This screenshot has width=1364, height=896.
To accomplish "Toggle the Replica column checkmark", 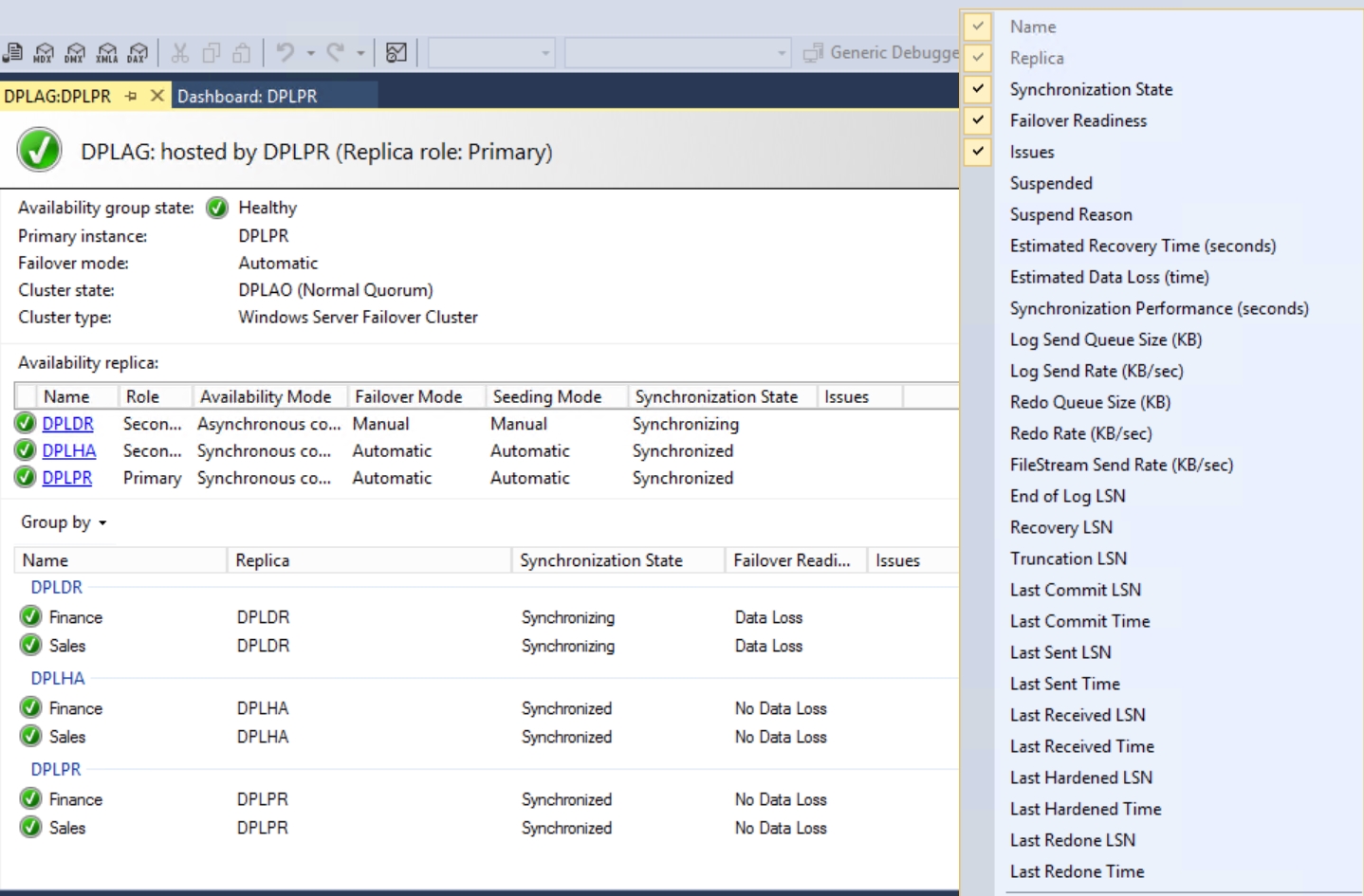I will tap(978, 58).
